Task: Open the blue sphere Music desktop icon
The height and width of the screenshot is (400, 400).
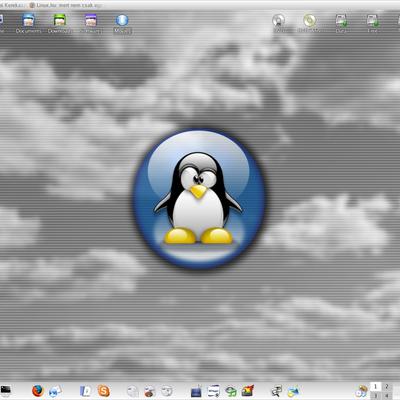Action: 122,21
